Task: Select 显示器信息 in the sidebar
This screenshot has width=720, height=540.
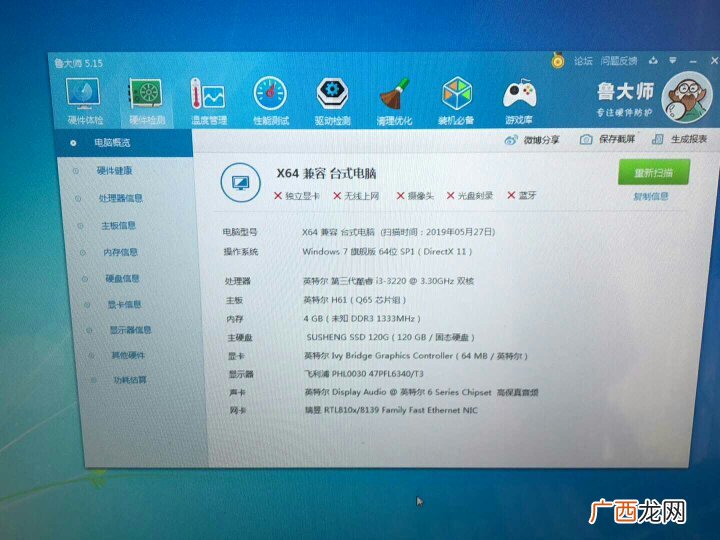Action: (130, 330)
